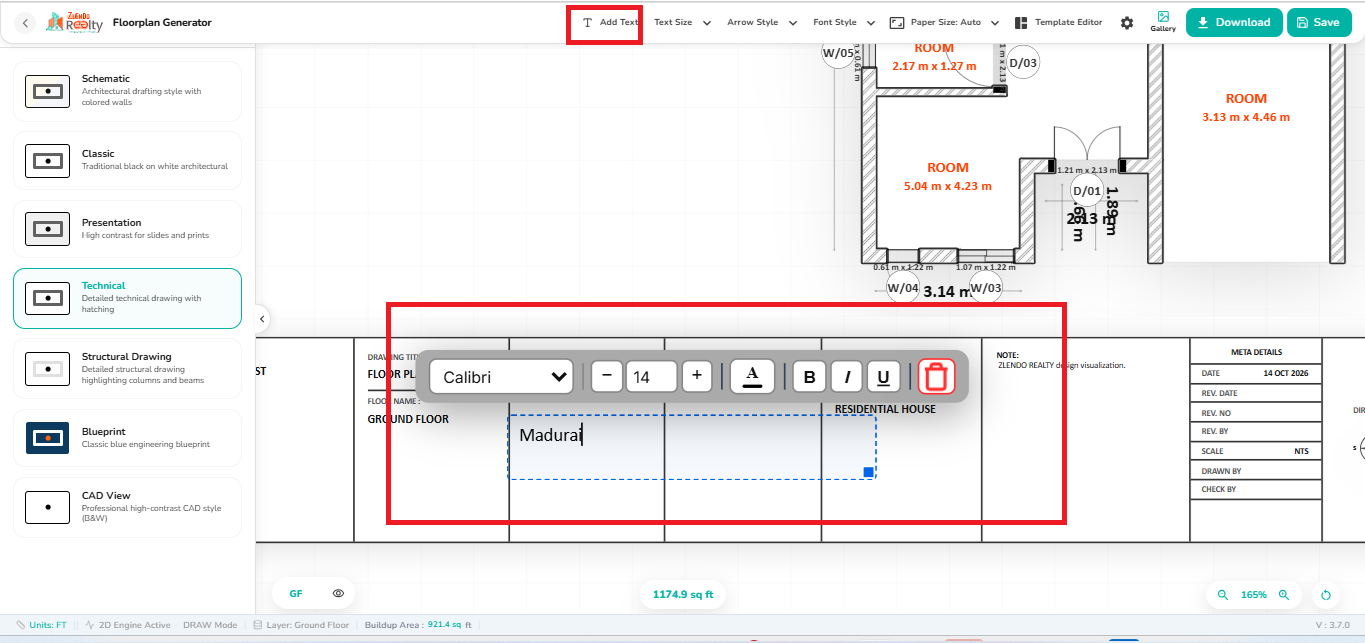
Task: Click the NTS scale value
Action: tap(1301, 451)
